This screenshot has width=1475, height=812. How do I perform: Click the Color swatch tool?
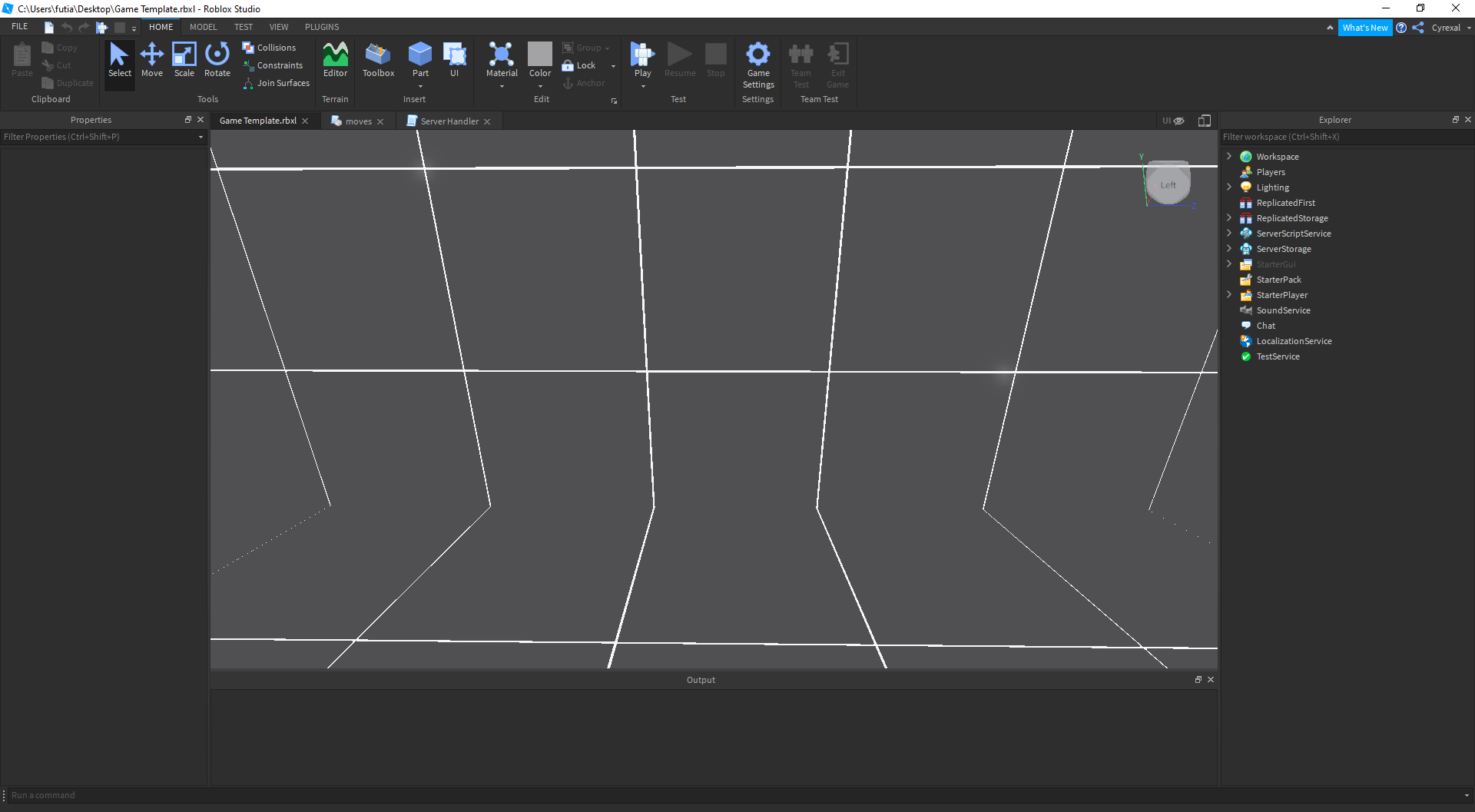pos(540,55)
